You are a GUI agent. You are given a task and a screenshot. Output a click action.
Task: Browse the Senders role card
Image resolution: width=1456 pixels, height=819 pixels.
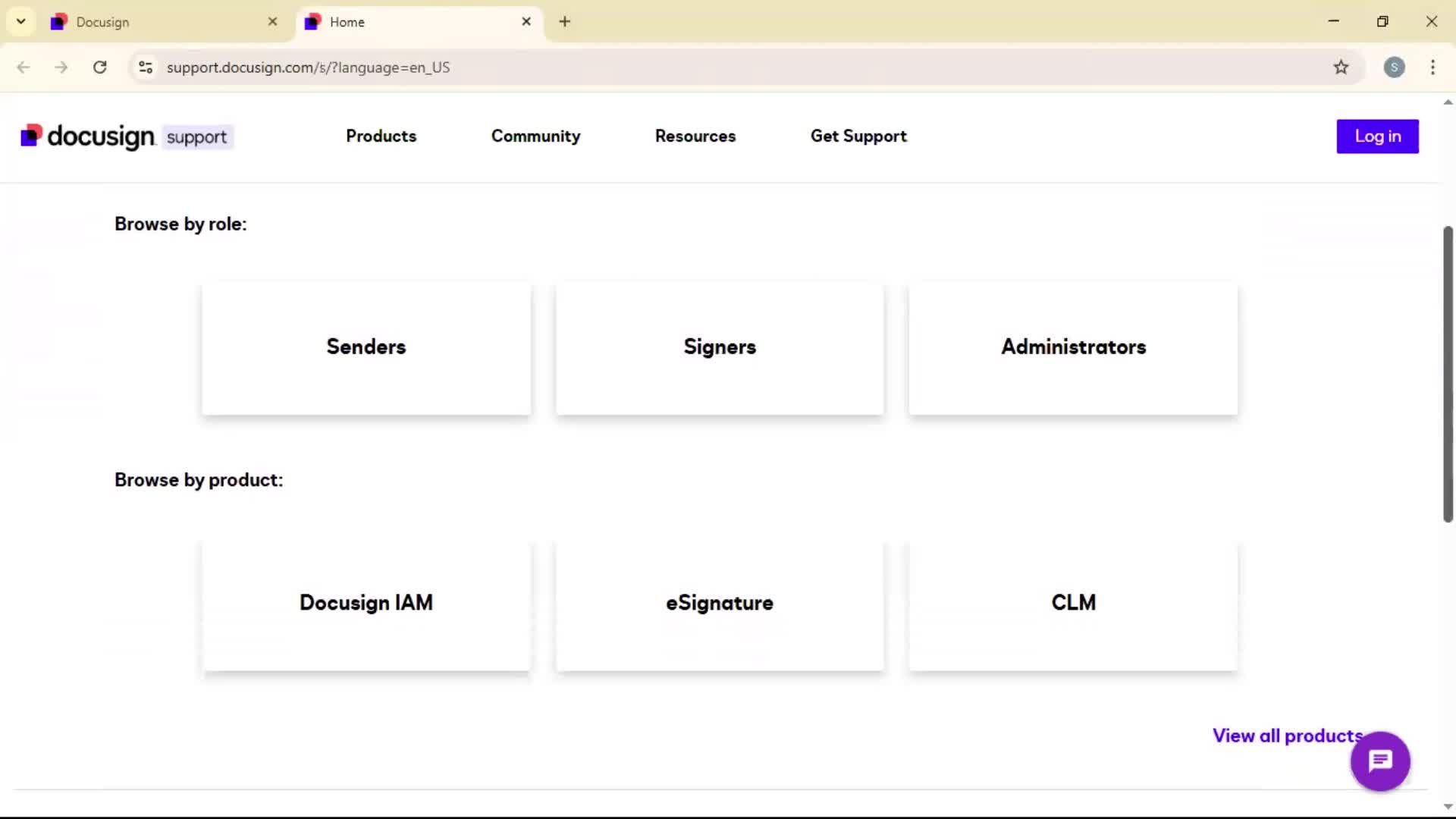coord(366,348)
